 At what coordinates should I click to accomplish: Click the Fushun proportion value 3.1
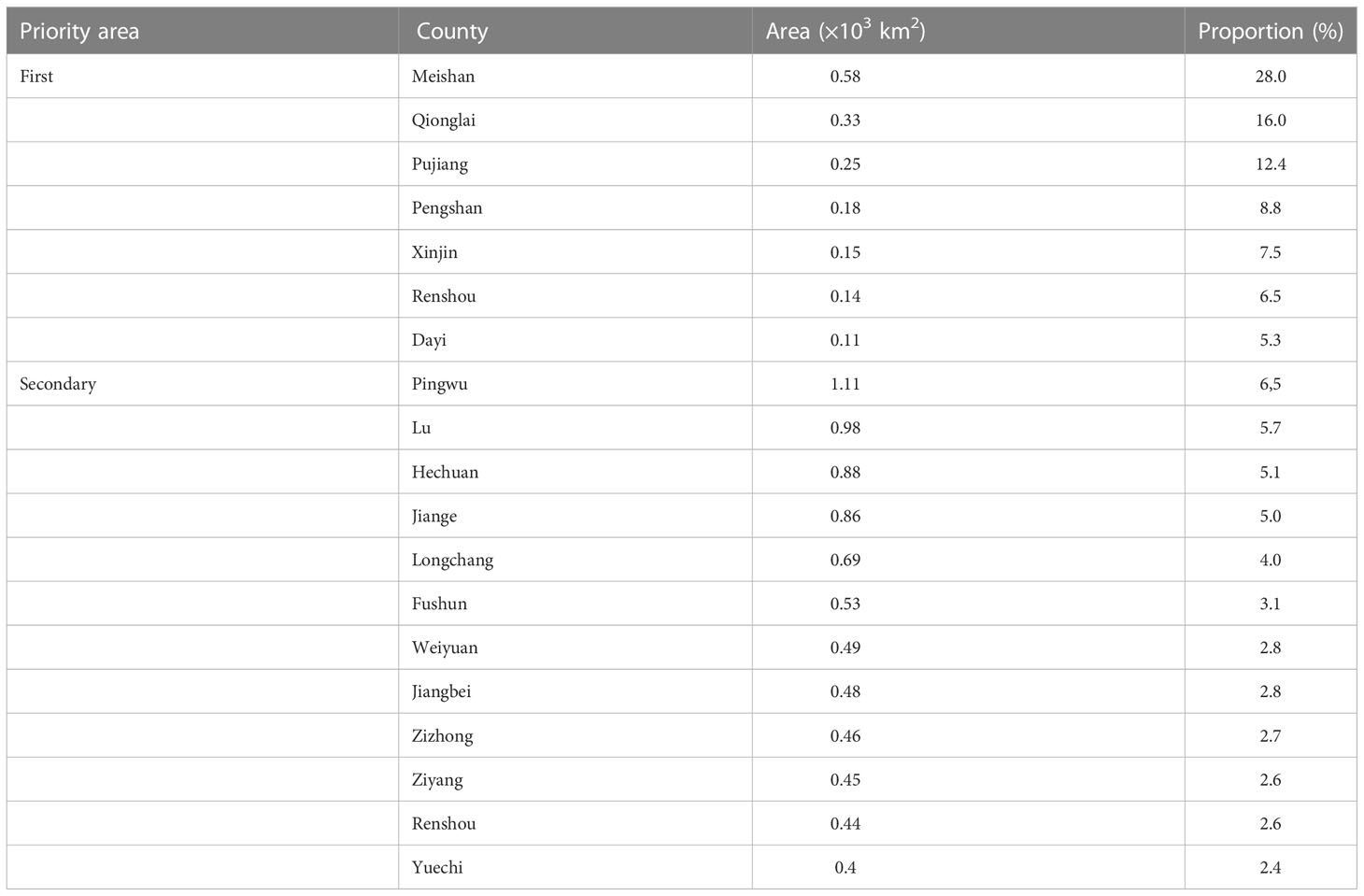click(1271, 604)
